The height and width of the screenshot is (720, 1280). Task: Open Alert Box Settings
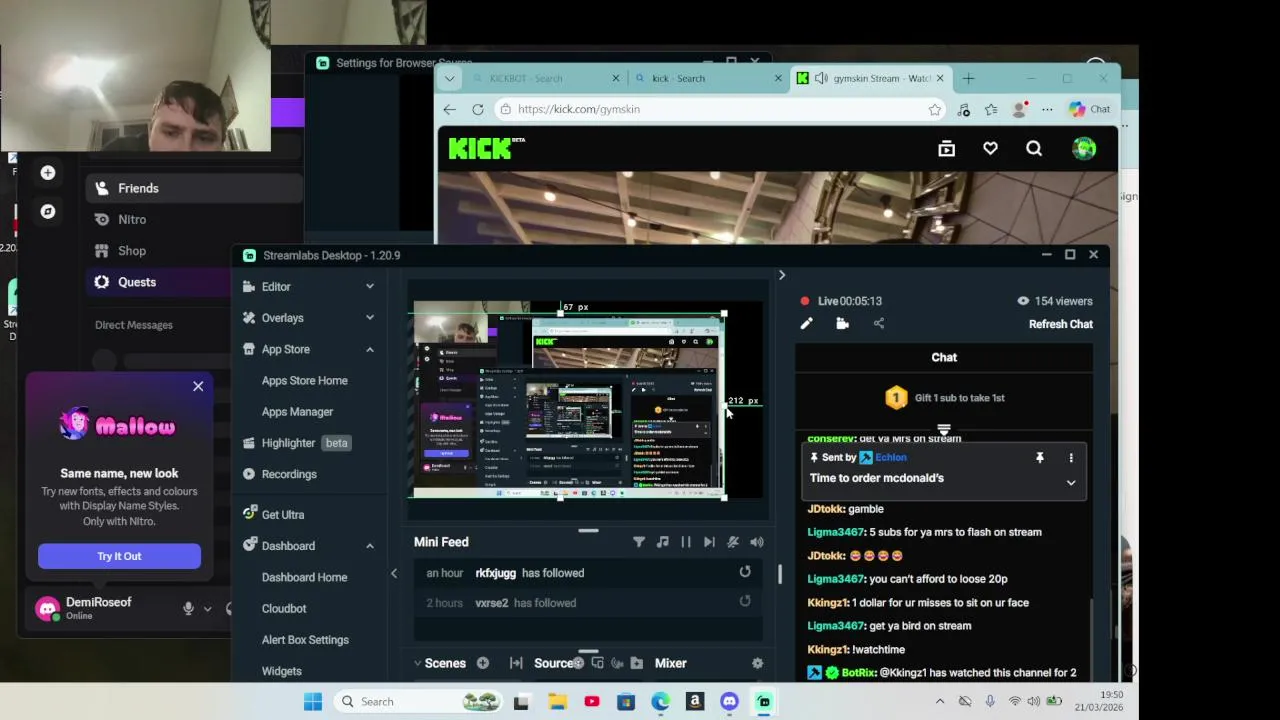point(305,640)
